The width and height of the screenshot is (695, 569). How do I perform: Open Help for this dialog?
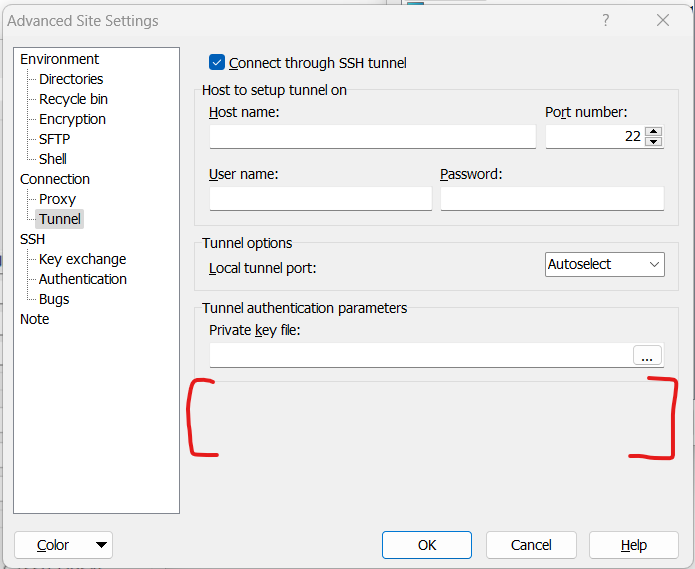tap(633, 545)
